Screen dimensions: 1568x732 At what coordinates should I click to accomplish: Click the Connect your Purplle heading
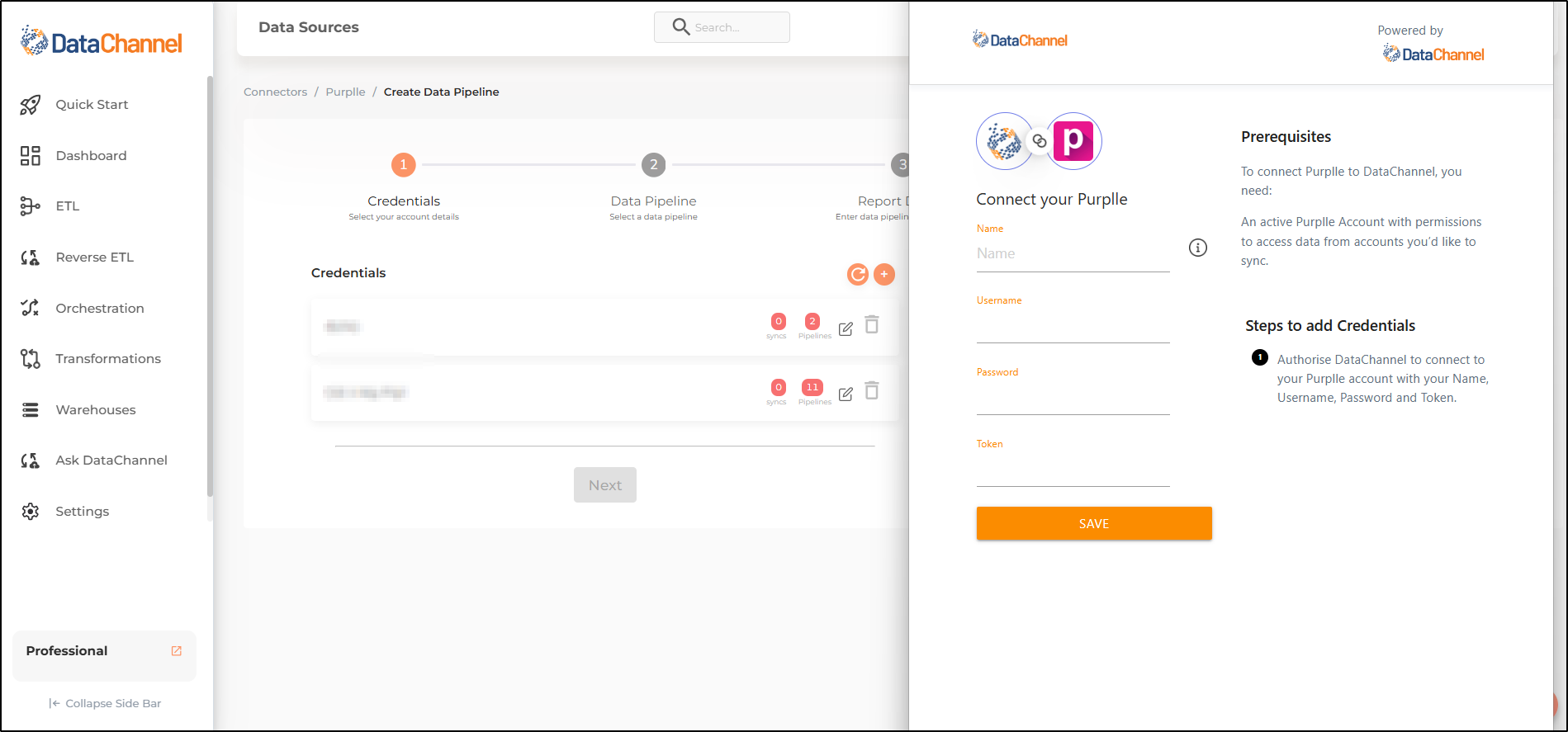[x=1052, y=200]
